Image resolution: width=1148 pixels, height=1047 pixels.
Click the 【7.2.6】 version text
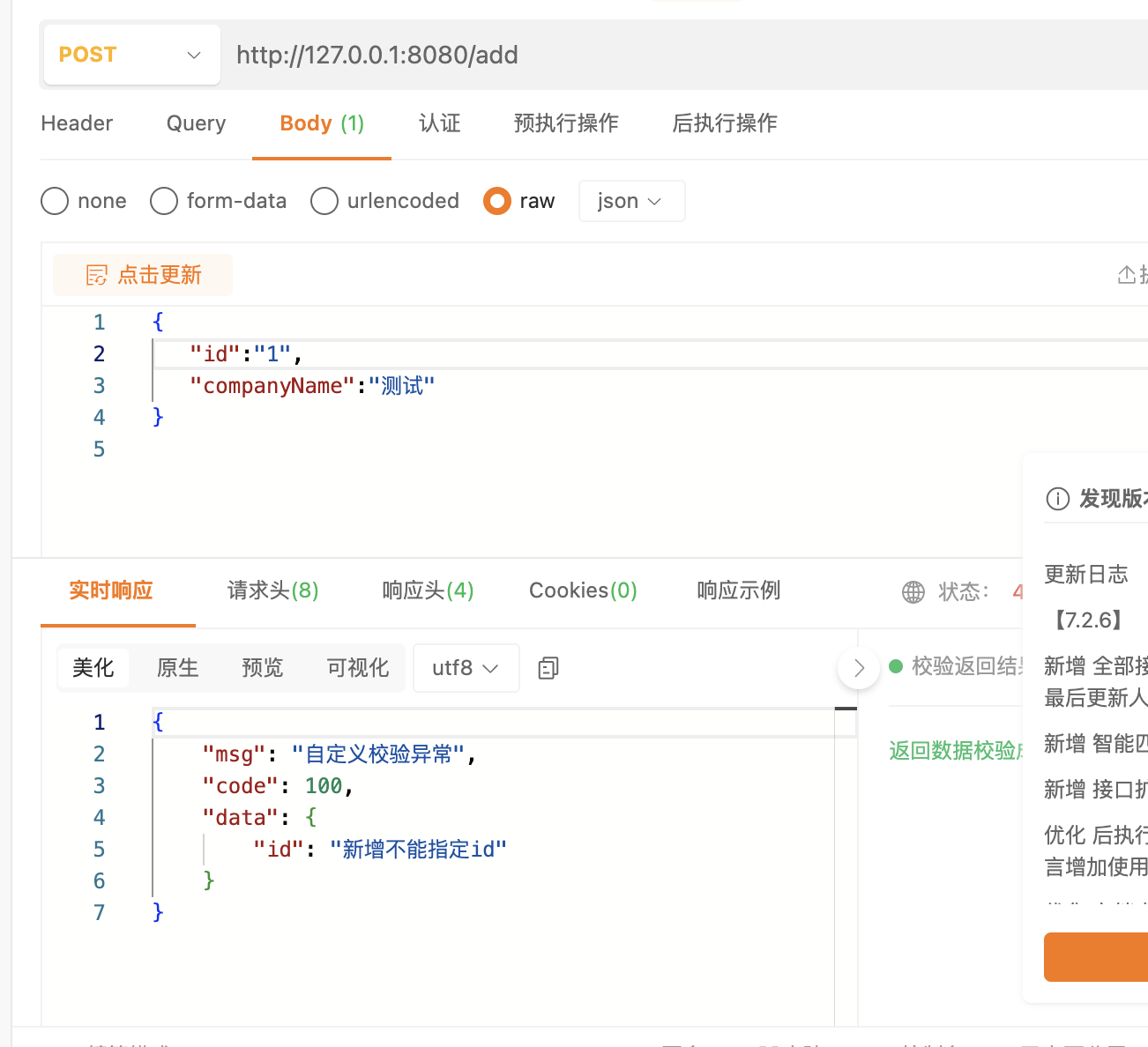click(1086, 620)
